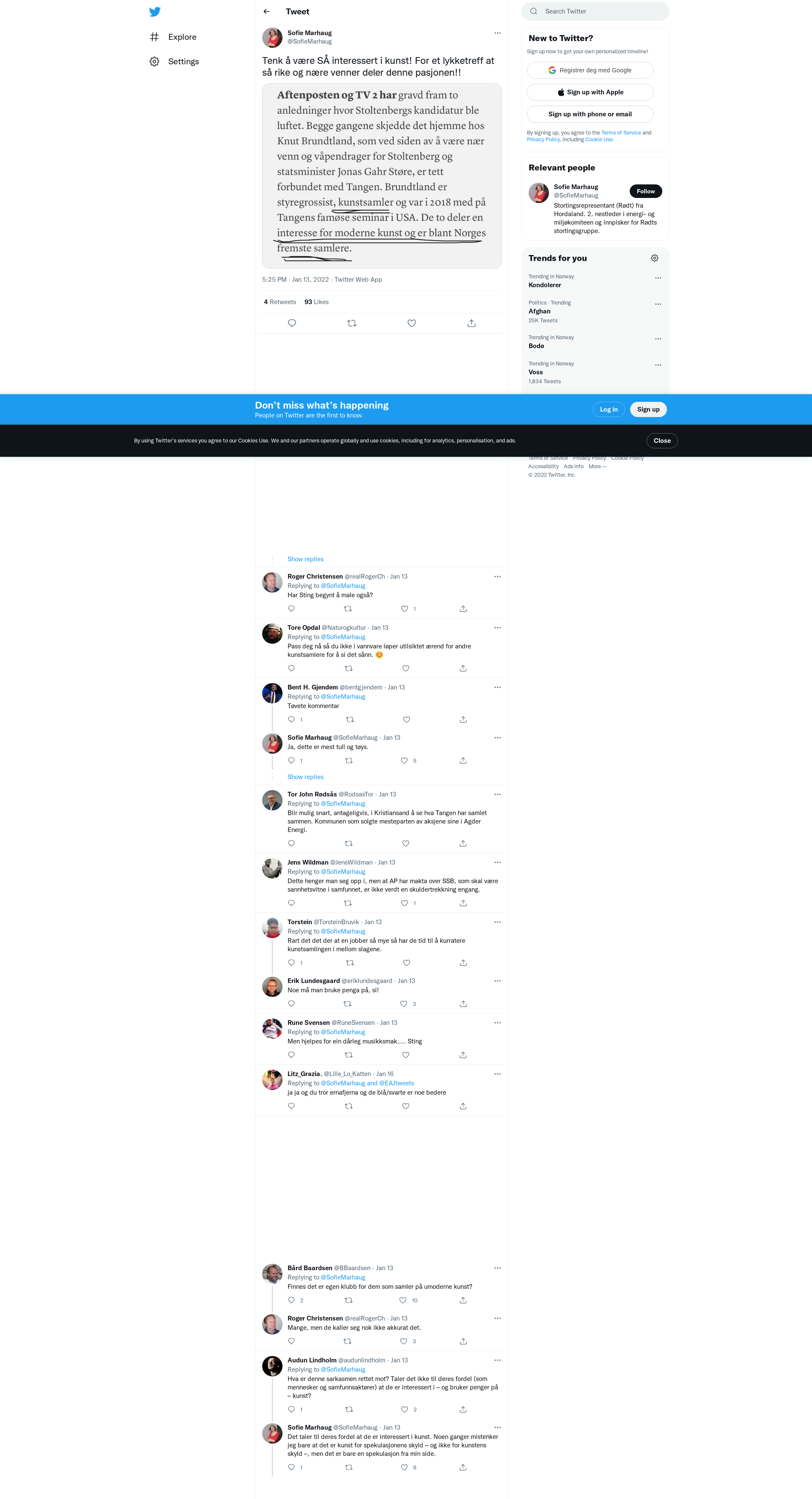
Task: Open more options for Bodø trend
Action: pyautogui.click(x=658, y=339)
